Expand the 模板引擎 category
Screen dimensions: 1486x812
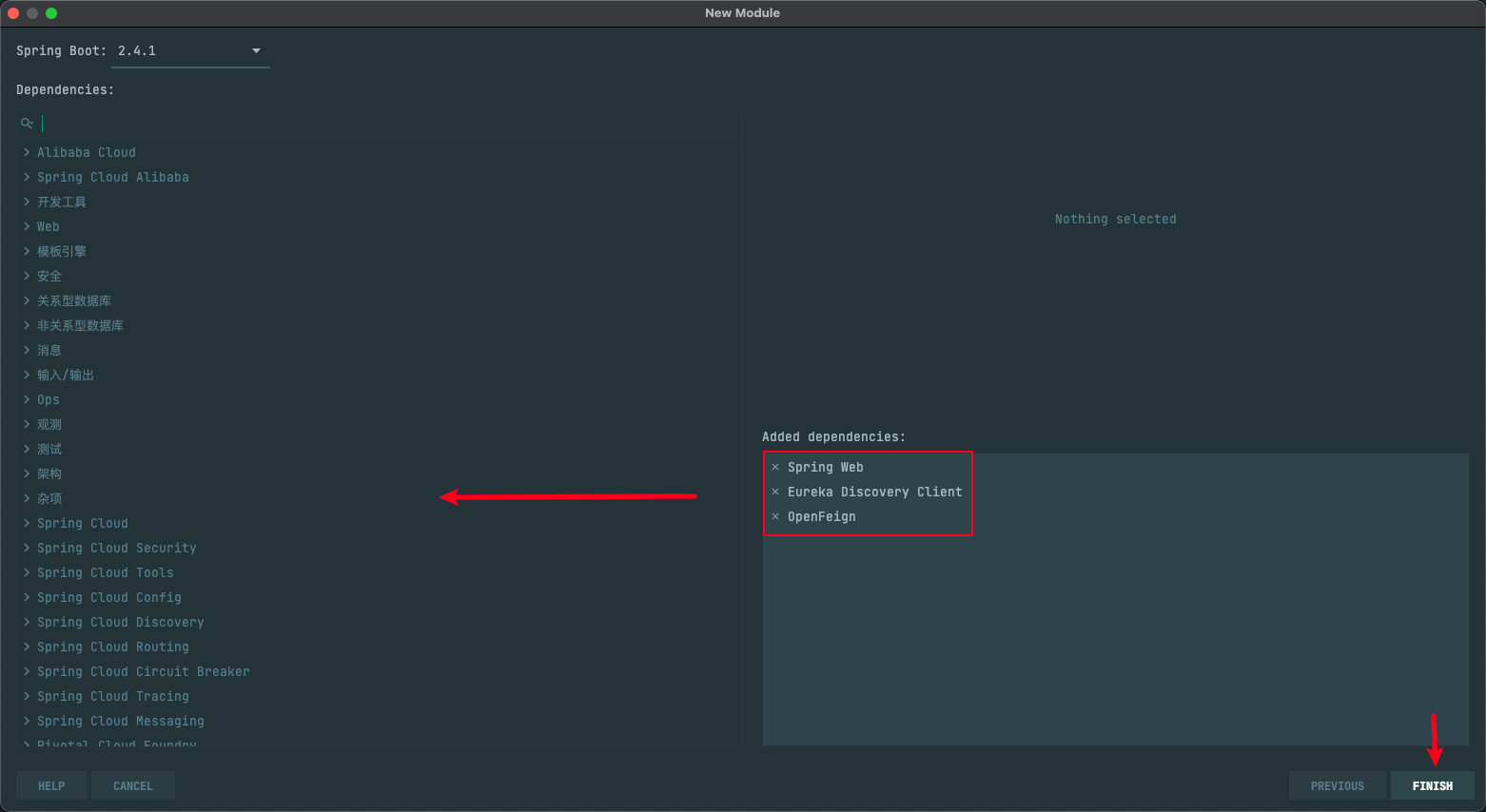click(x=27, y=251)
